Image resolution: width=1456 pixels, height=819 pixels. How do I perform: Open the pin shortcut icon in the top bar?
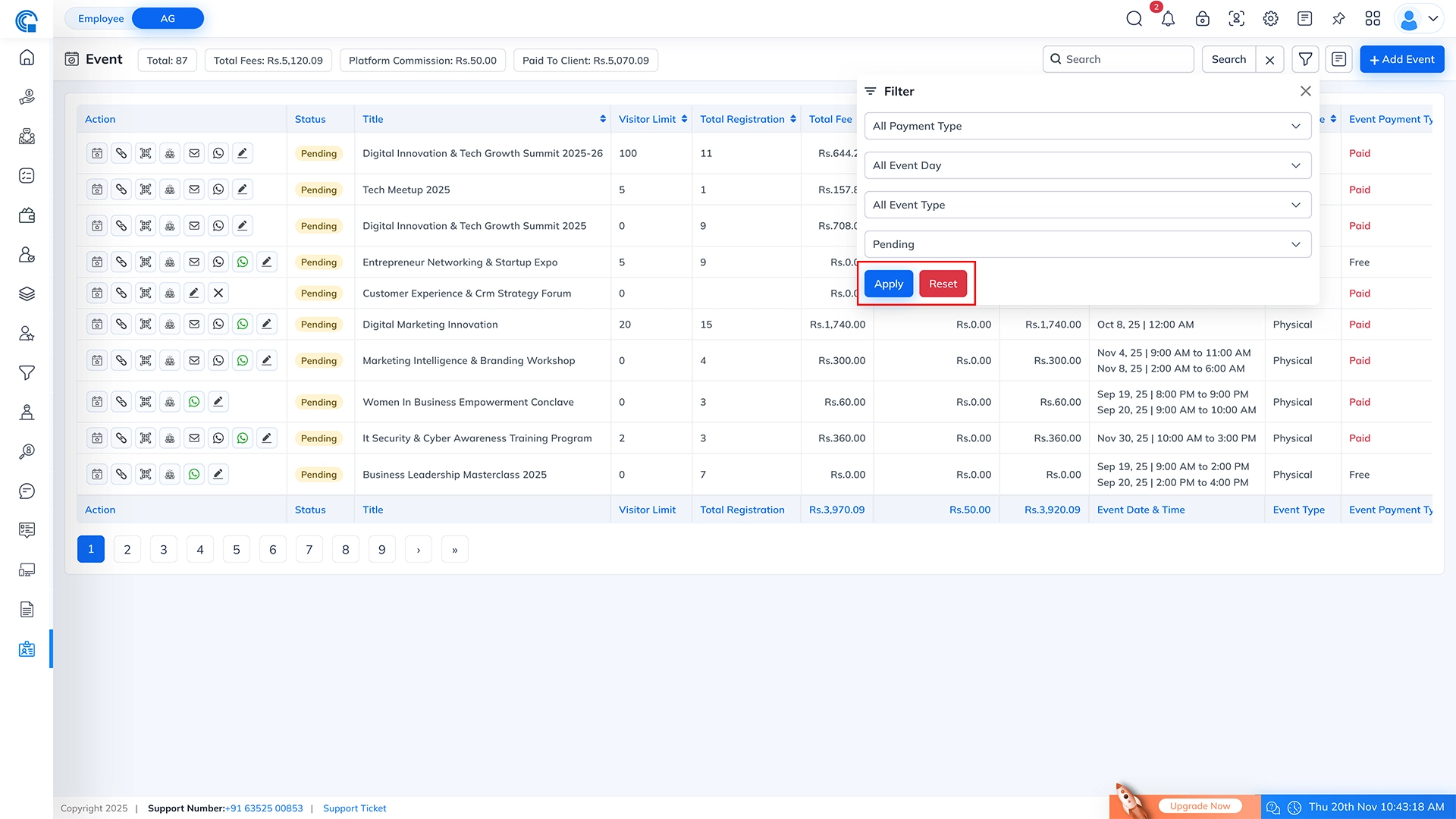tap(1338, 18)
